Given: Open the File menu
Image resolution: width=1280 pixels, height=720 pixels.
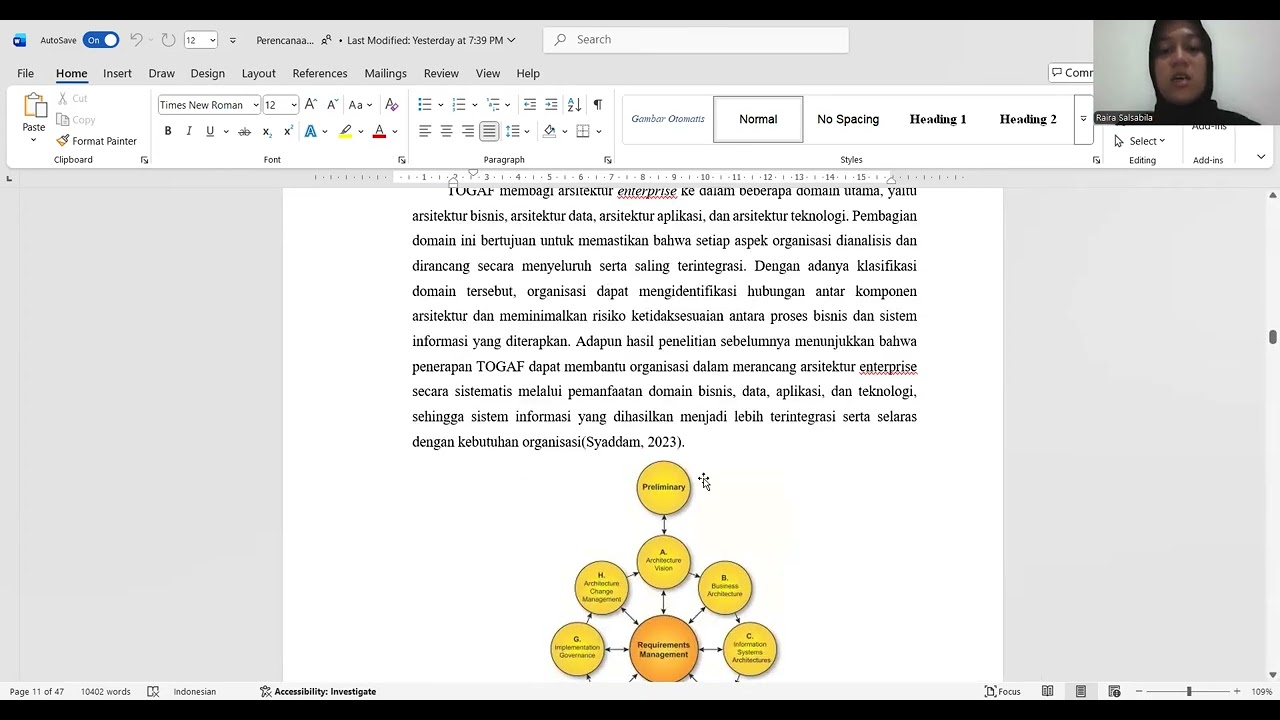Looking at the screenshot, I should (x=25, y=73).
